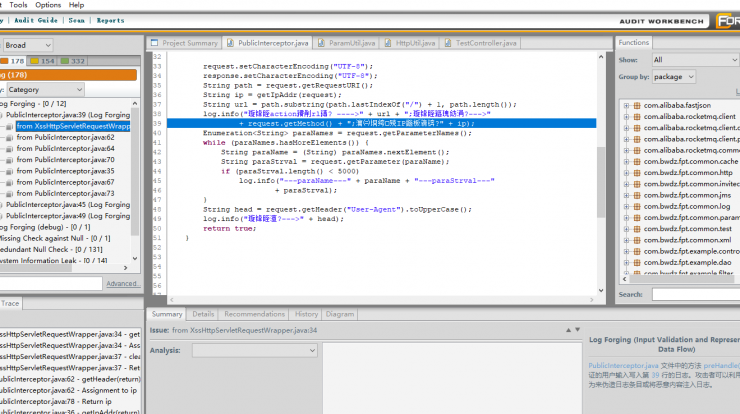
Task: Switch to the Details tab
Action: pos(203,314)
